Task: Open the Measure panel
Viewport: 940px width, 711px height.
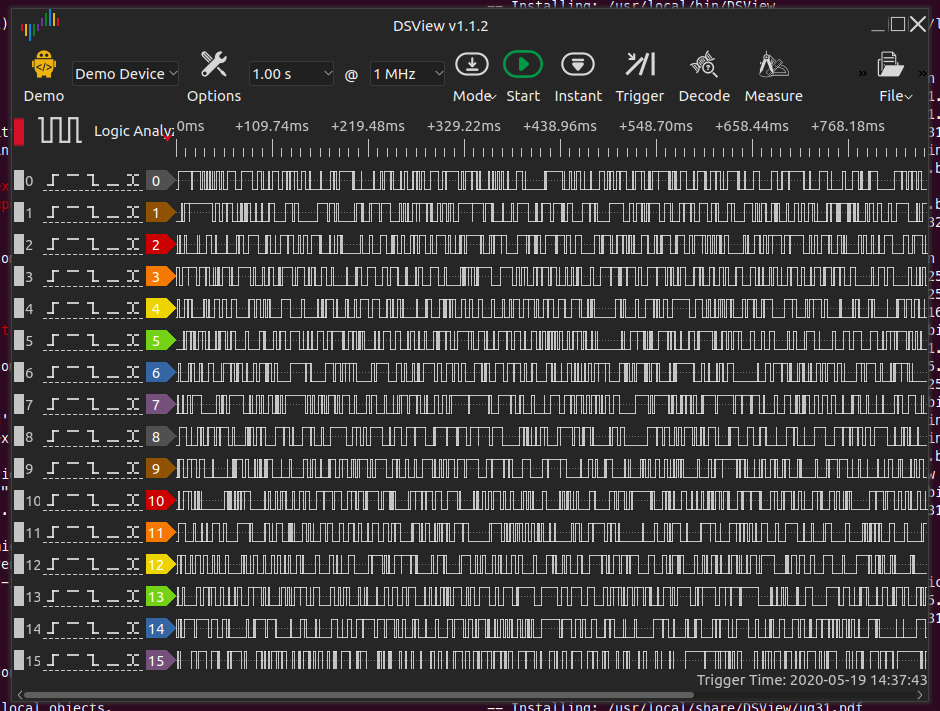Action: (x=773, y=66)
